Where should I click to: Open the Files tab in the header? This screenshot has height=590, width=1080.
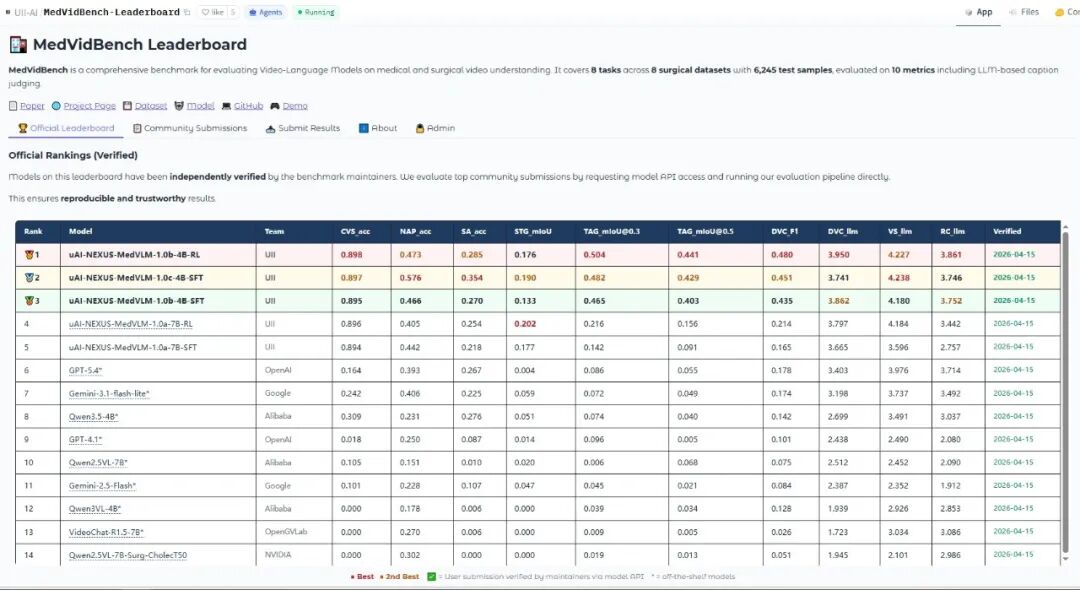click(x=1024, y=12)
